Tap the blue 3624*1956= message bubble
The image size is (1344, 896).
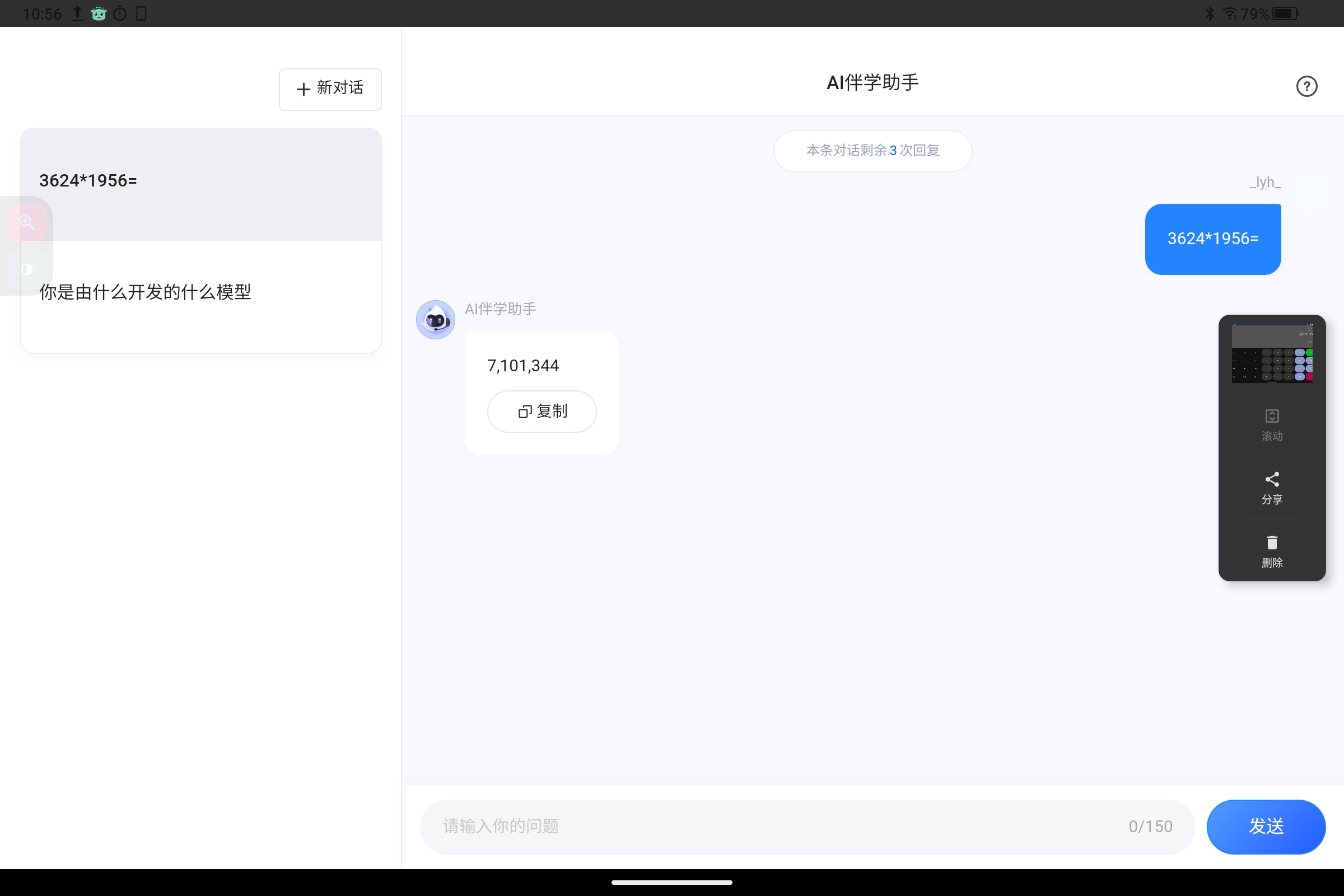click(x=1212, y=239)
